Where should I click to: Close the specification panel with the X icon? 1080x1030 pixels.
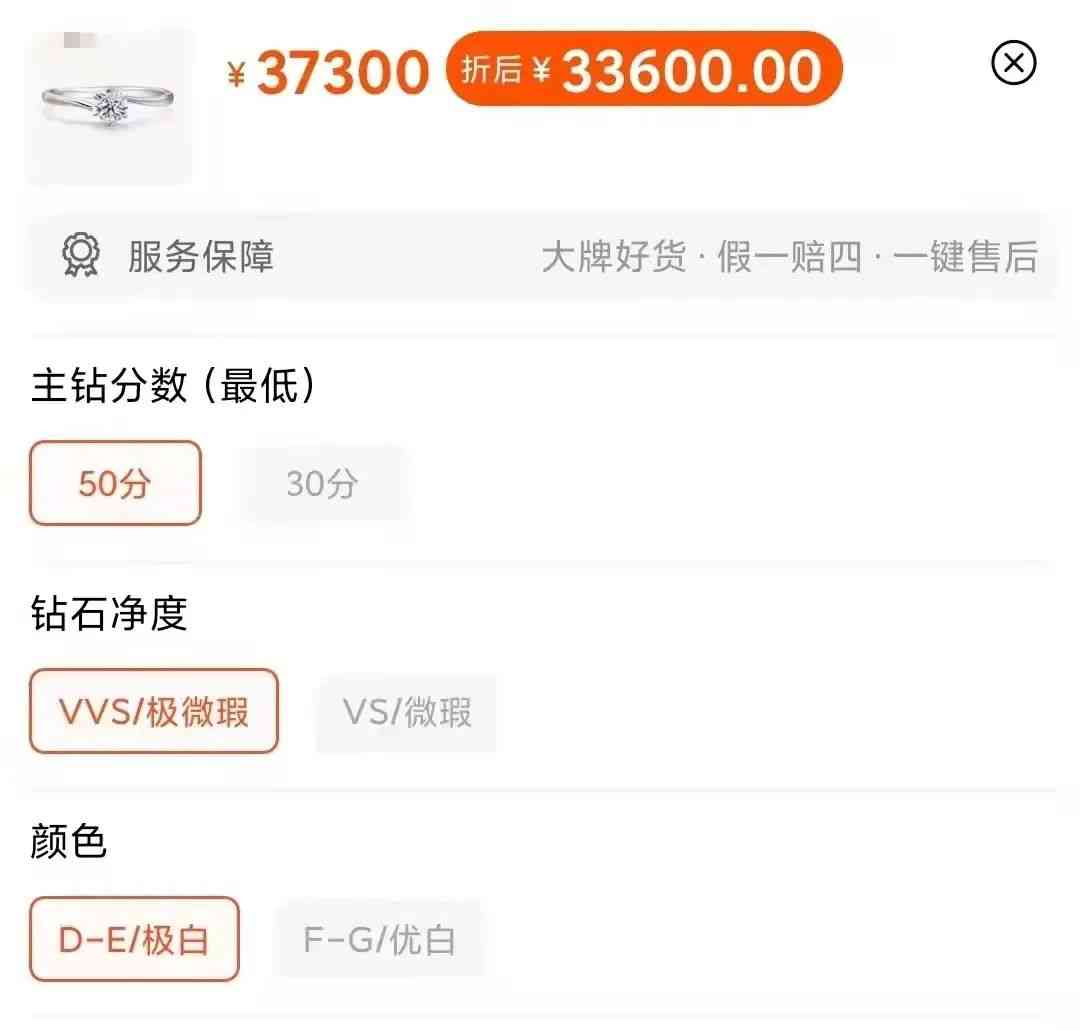point(1013,64)
